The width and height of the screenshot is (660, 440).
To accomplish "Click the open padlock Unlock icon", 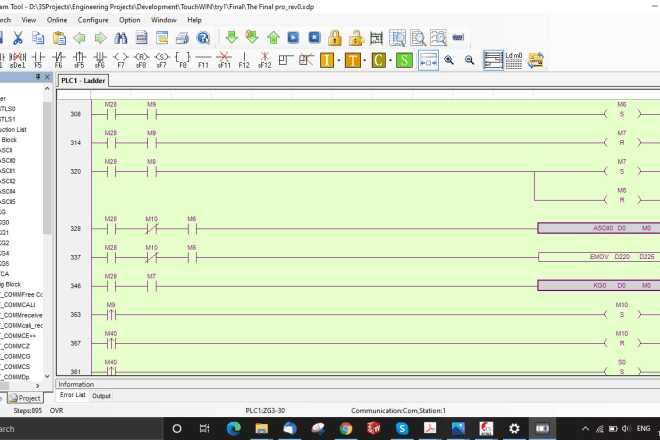I will click(356, 37).
